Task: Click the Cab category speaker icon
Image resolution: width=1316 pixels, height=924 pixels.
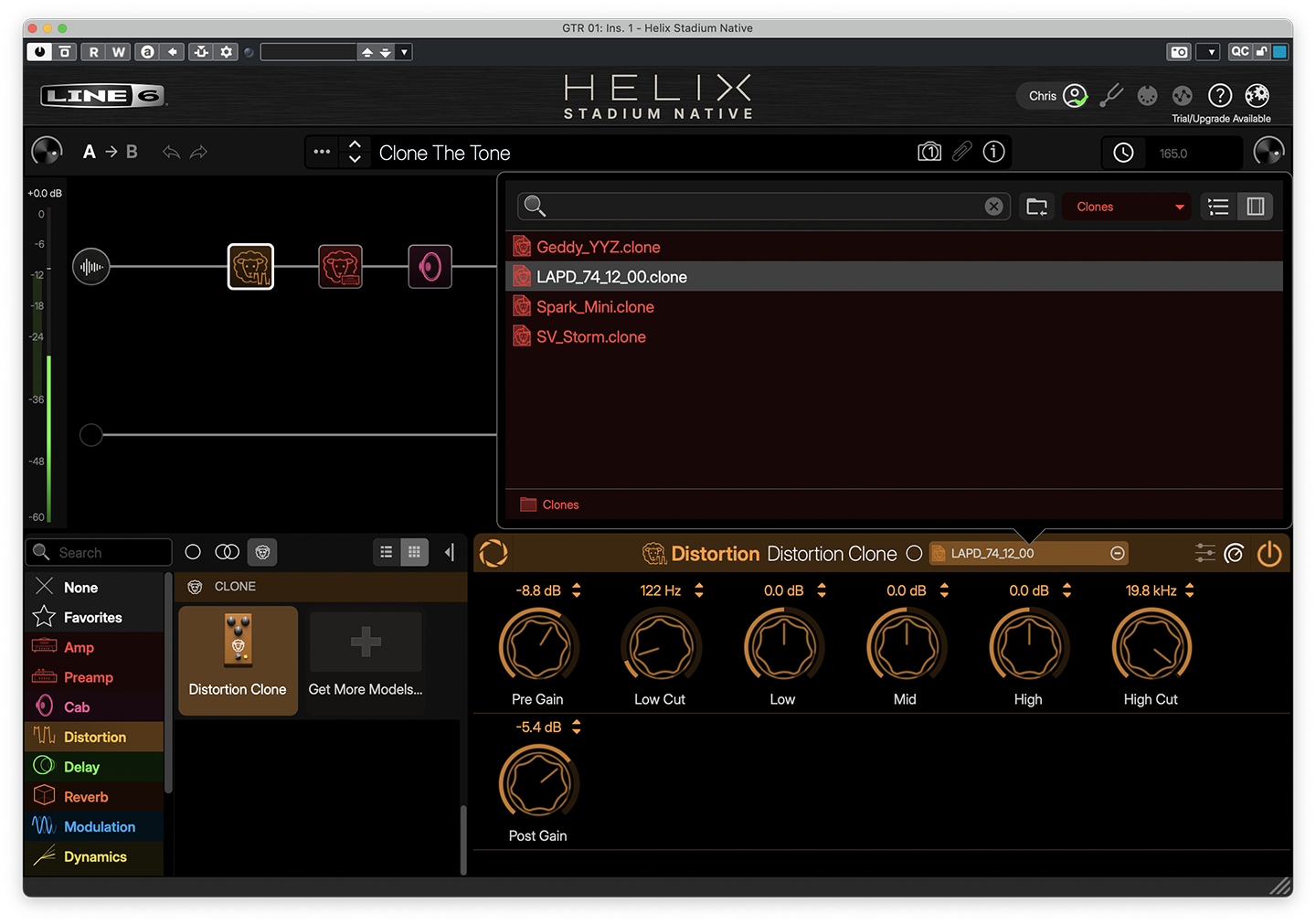Action: pos(44,706)
